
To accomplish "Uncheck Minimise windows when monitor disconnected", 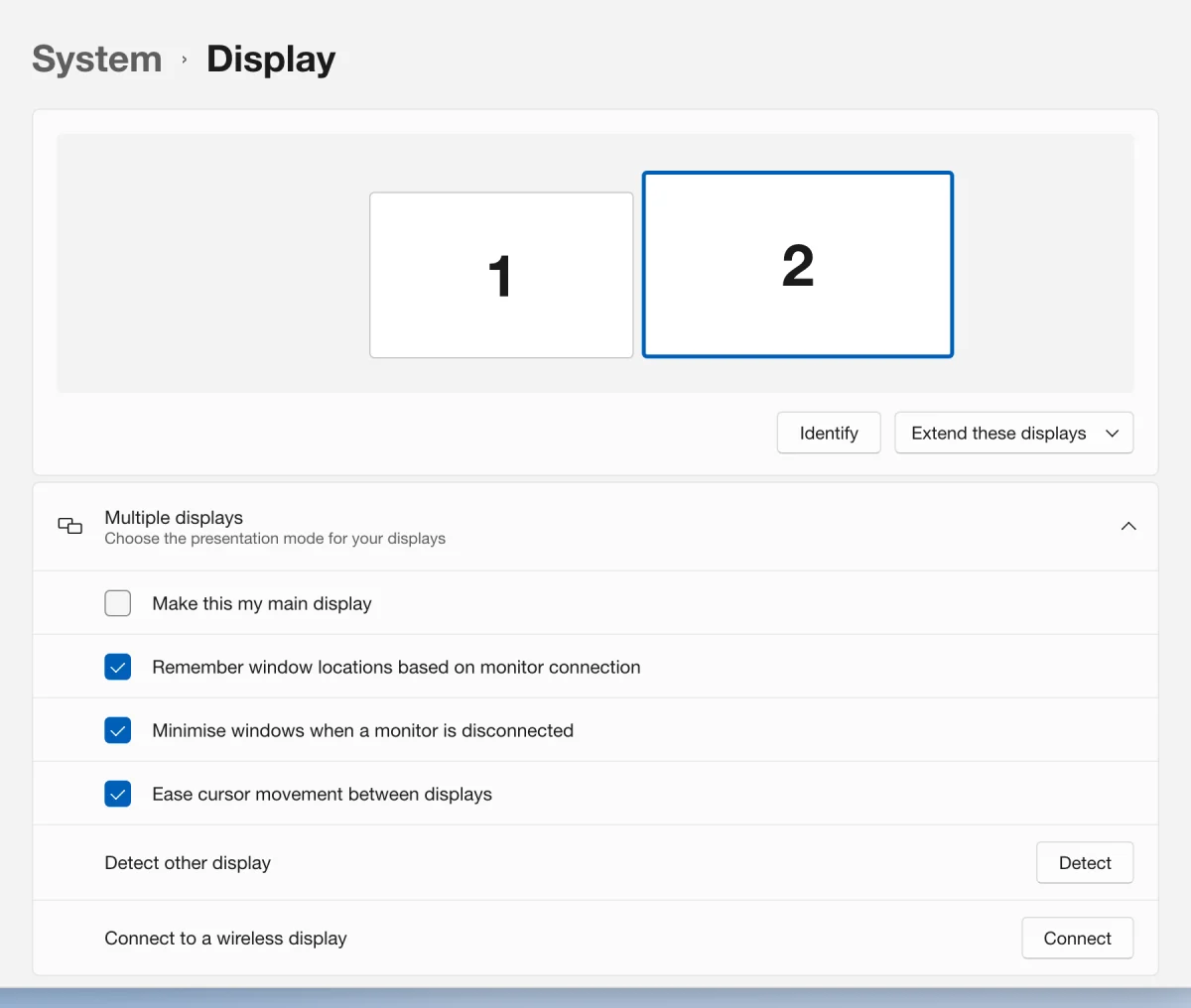I will point(118,730).
